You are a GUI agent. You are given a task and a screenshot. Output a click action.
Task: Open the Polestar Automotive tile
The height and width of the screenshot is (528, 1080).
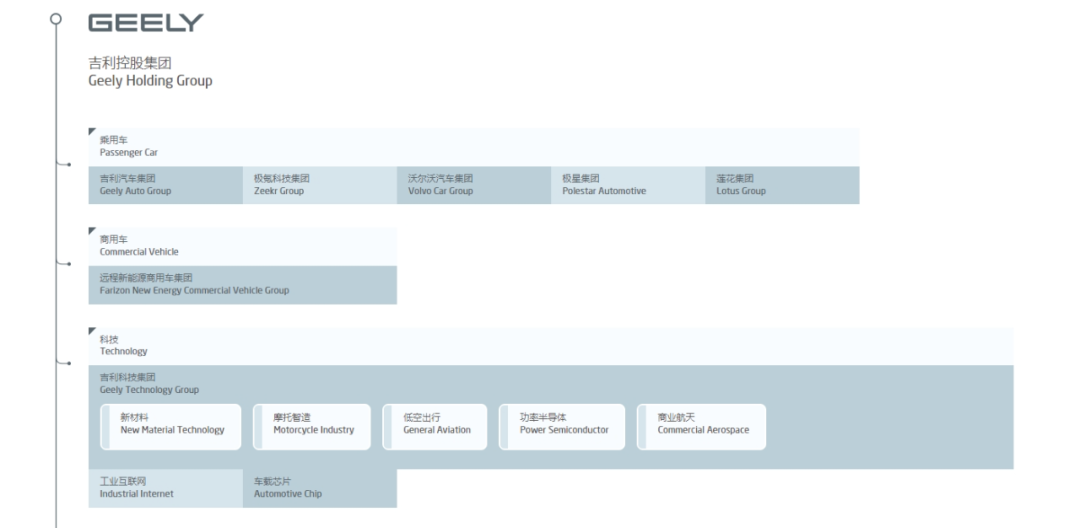628,185
